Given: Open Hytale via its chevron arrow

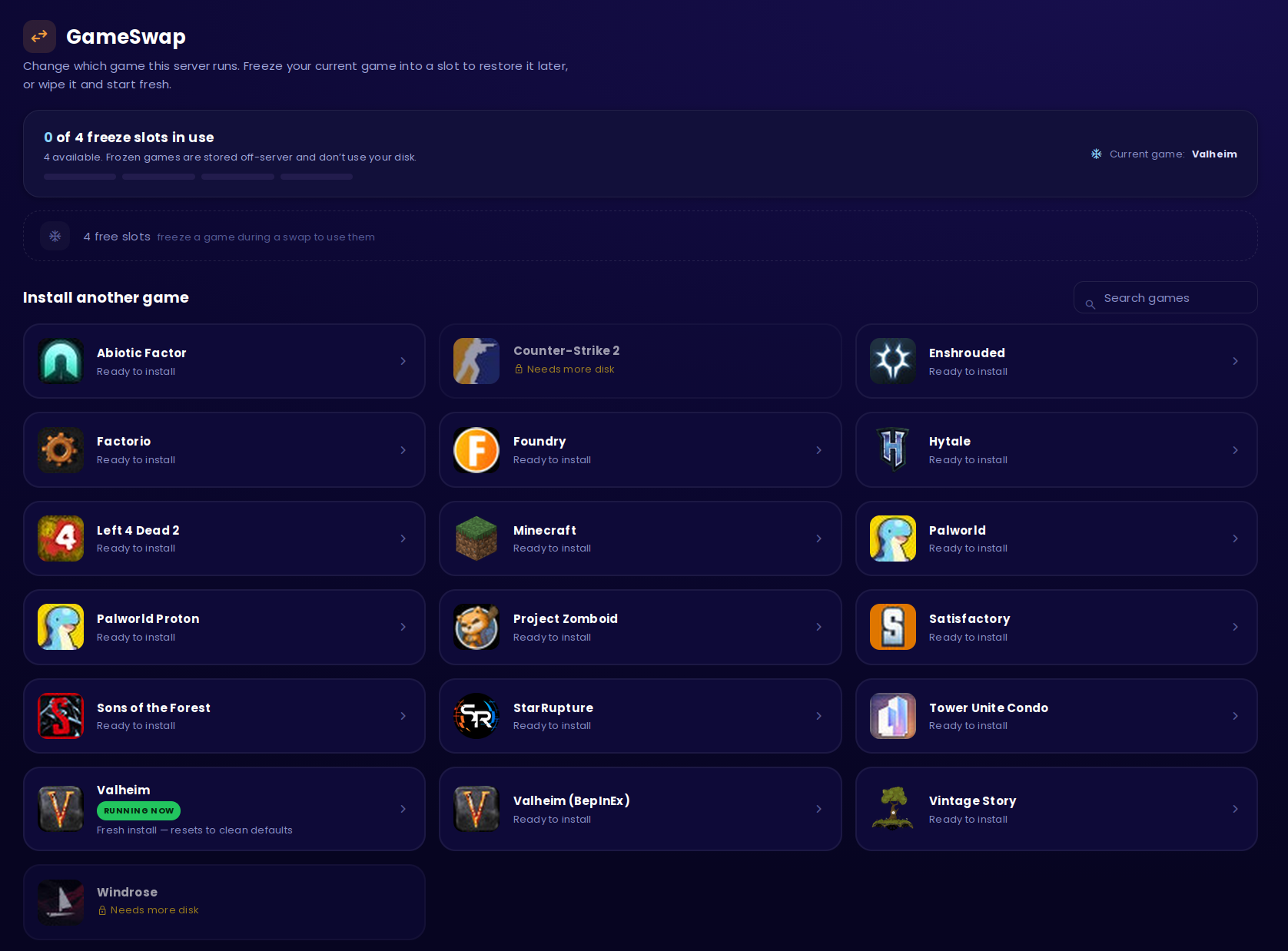Looking at the screenshot, I should [x=1235, y=450].
